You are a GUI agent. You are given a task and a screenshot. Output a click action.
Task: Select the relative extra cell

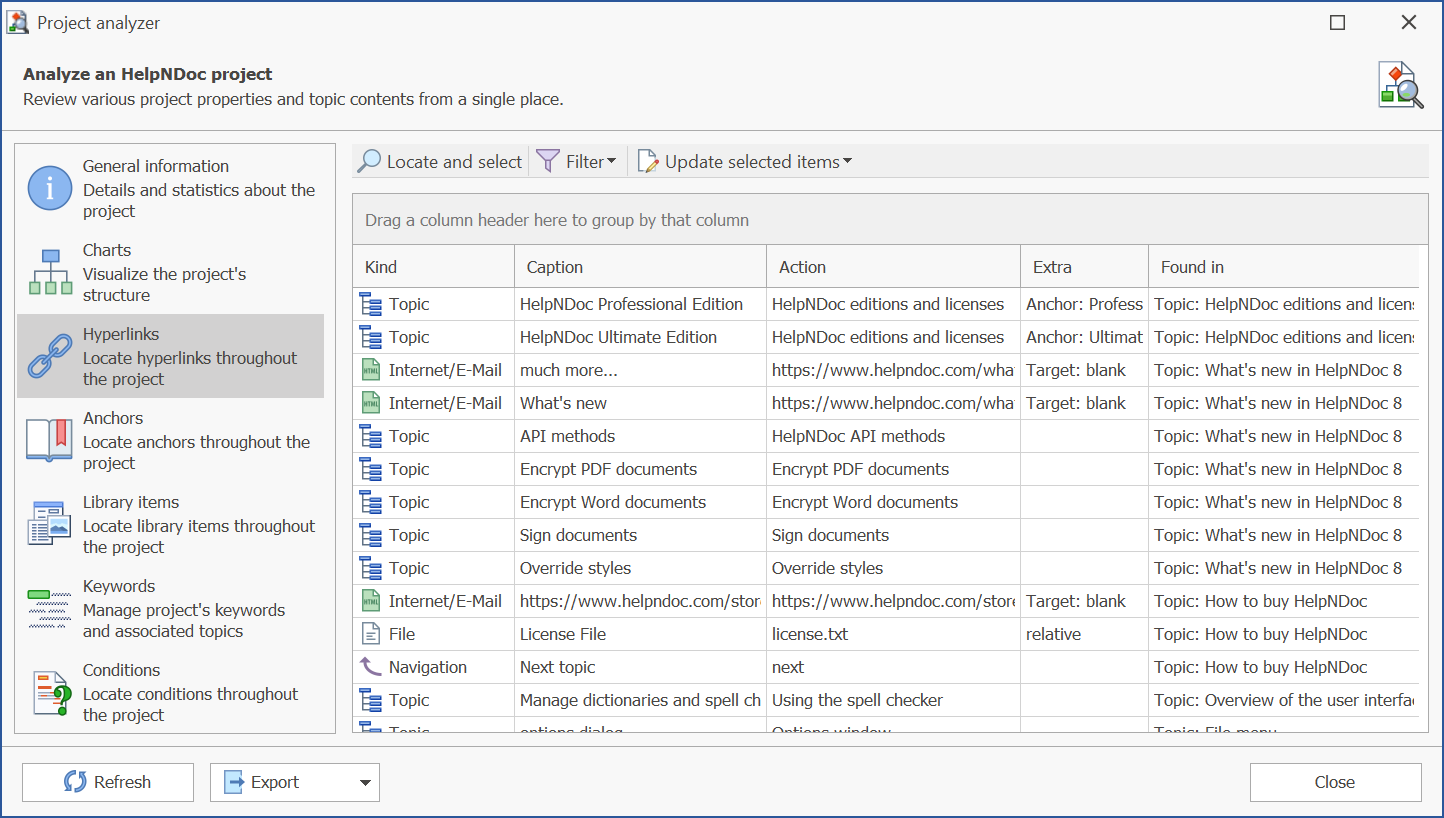point(1084,634)
